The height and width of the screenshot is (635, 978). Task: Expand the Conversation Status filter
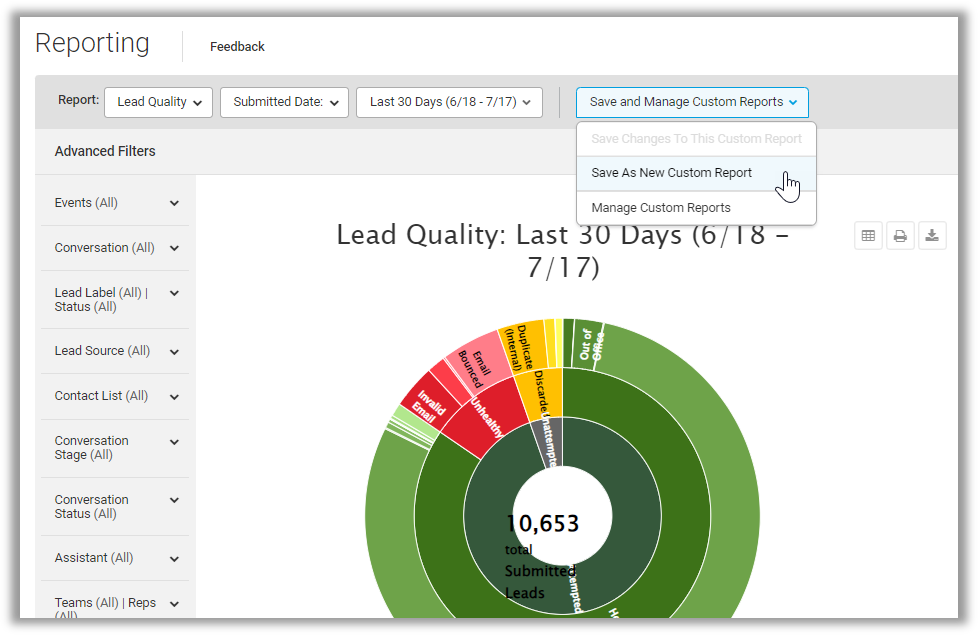click(x=115, y=507)
